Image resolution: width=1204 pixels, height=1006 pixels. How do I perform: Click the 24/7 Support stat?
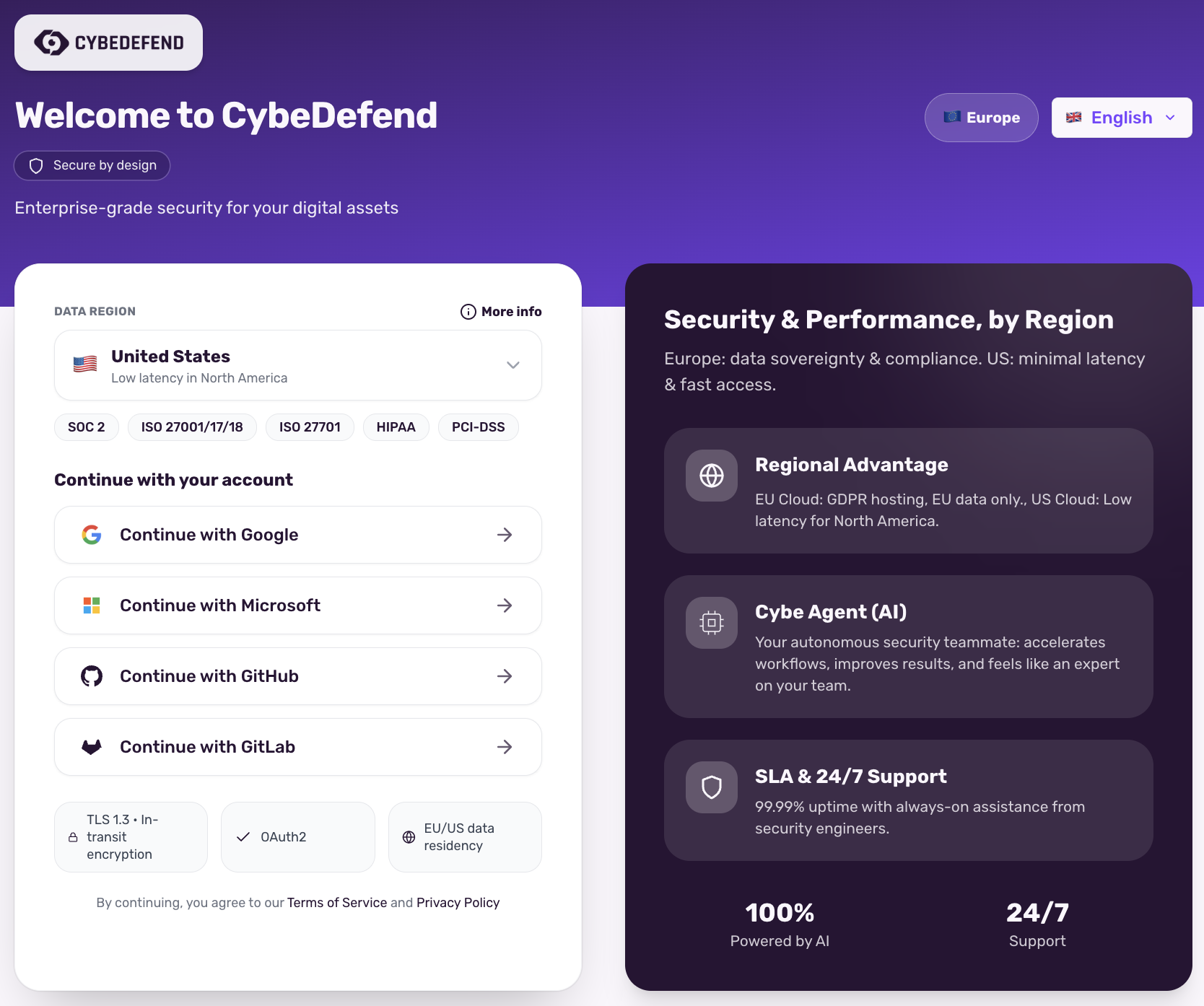pos(1037,924)
